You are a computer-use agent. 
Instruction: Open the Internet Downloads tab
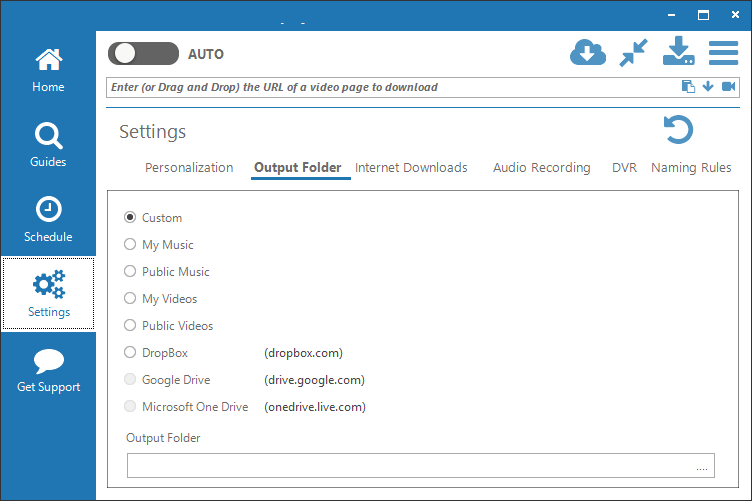[411, 167]
